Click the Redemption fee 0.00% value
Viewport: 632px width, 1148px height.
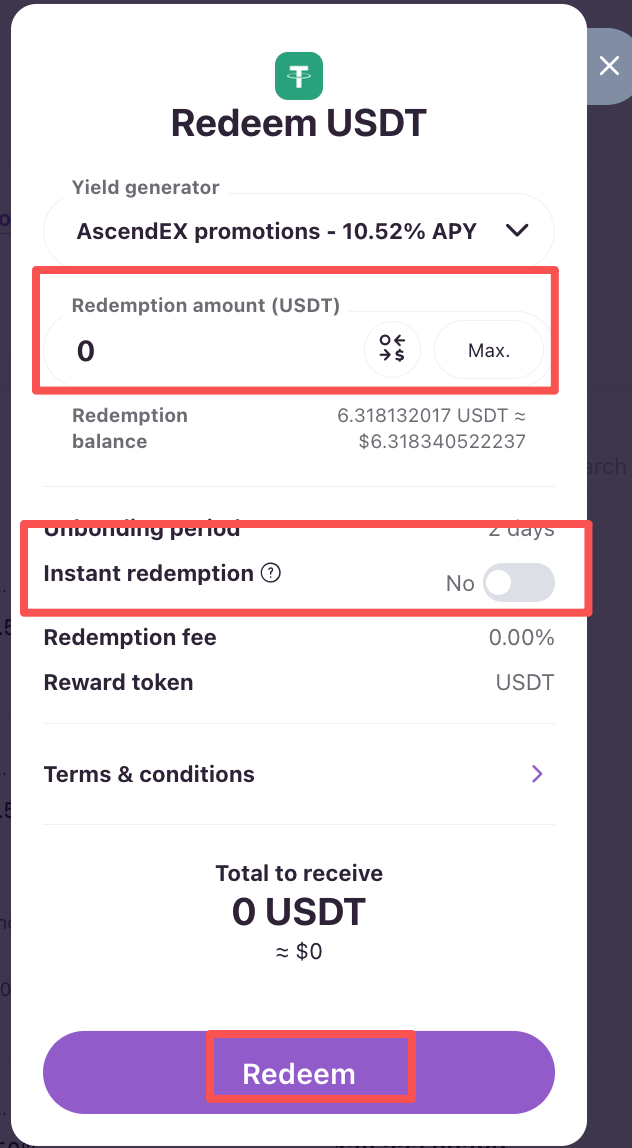[521, 638]
